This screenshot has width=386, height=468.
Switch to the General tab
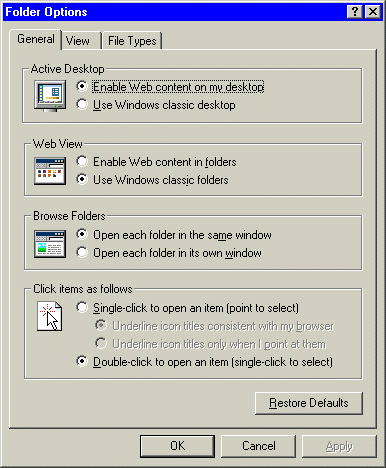pyautogui.click(x=36, y=39)
